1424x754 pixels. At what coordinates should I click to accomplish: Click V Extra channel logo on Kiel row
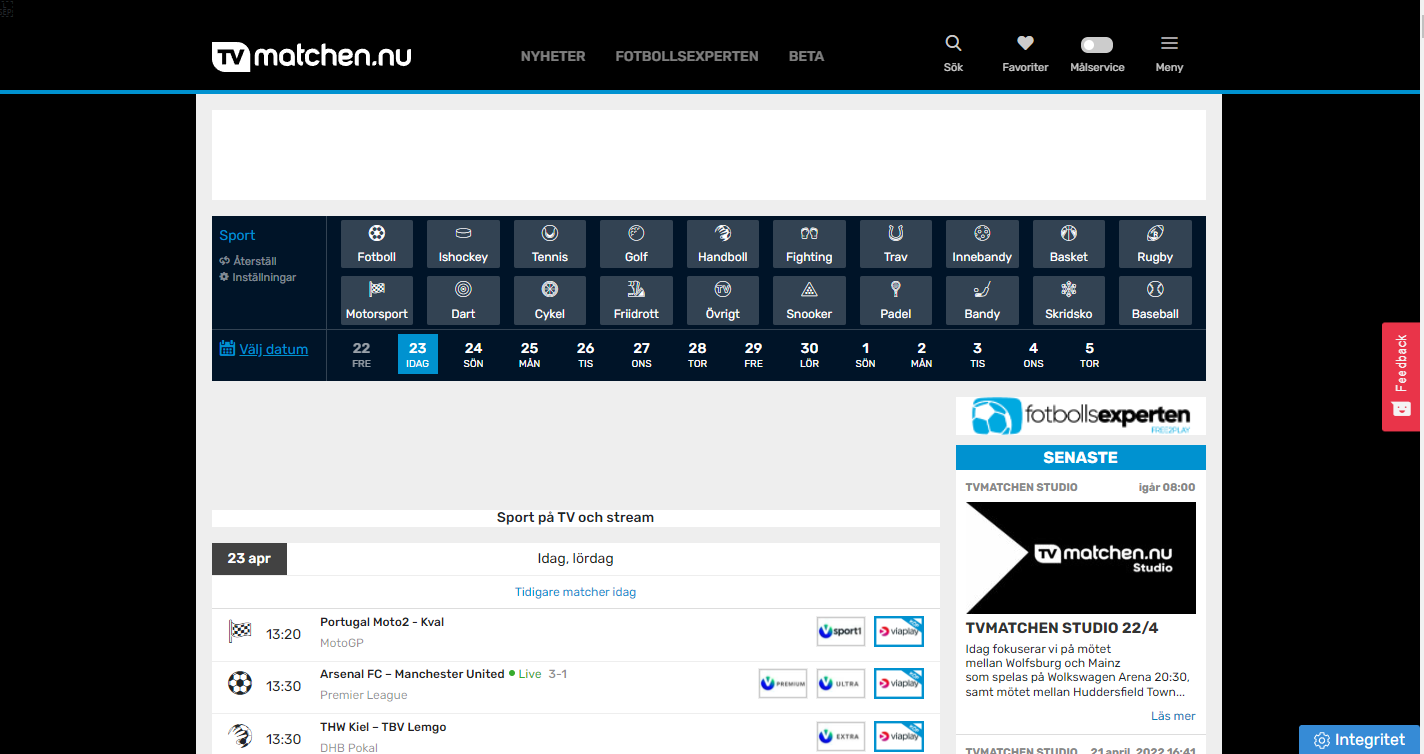pos(841,736)
